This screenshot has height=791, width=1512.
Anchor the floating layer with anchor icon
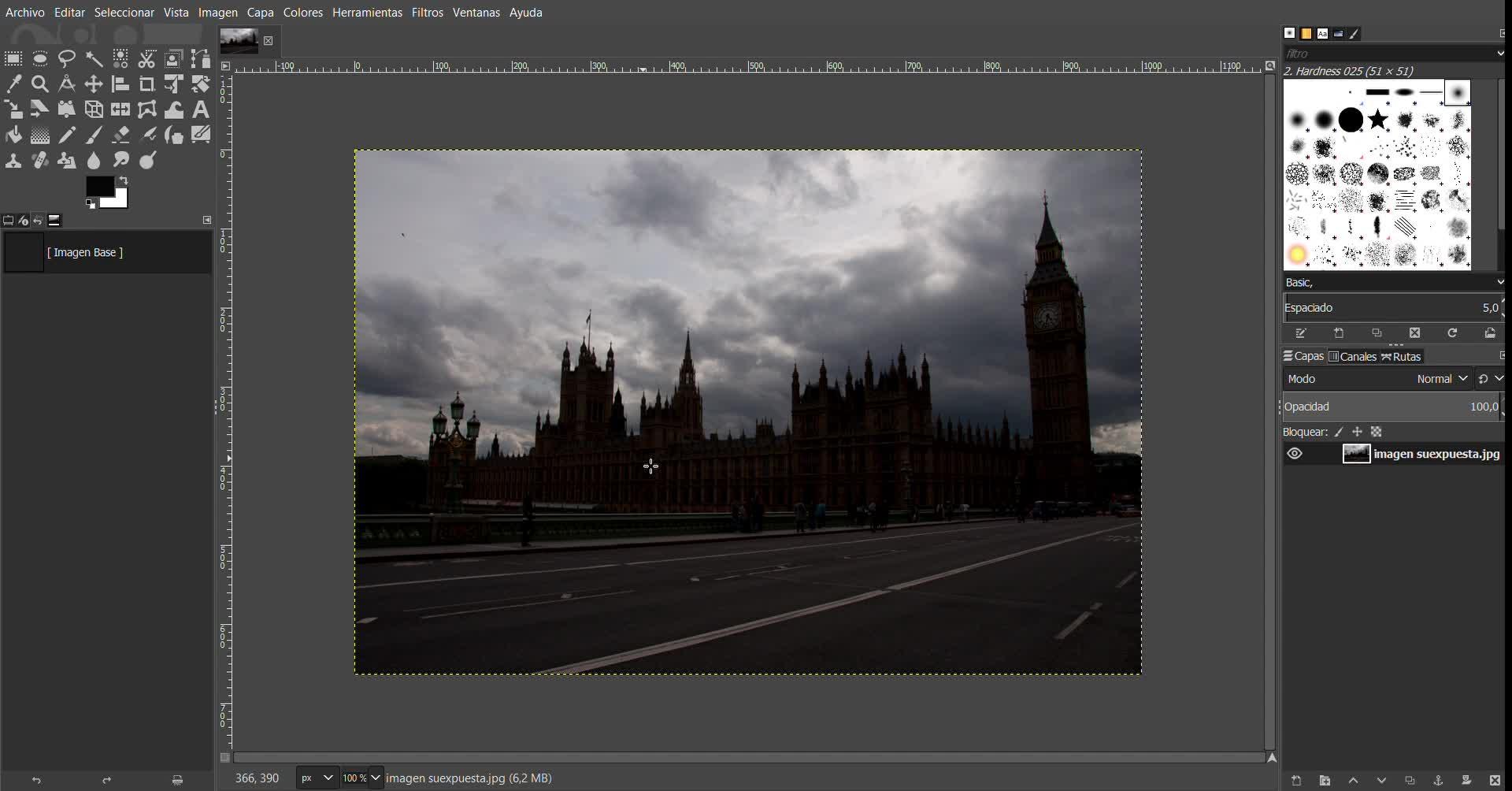click(1438, 781)
